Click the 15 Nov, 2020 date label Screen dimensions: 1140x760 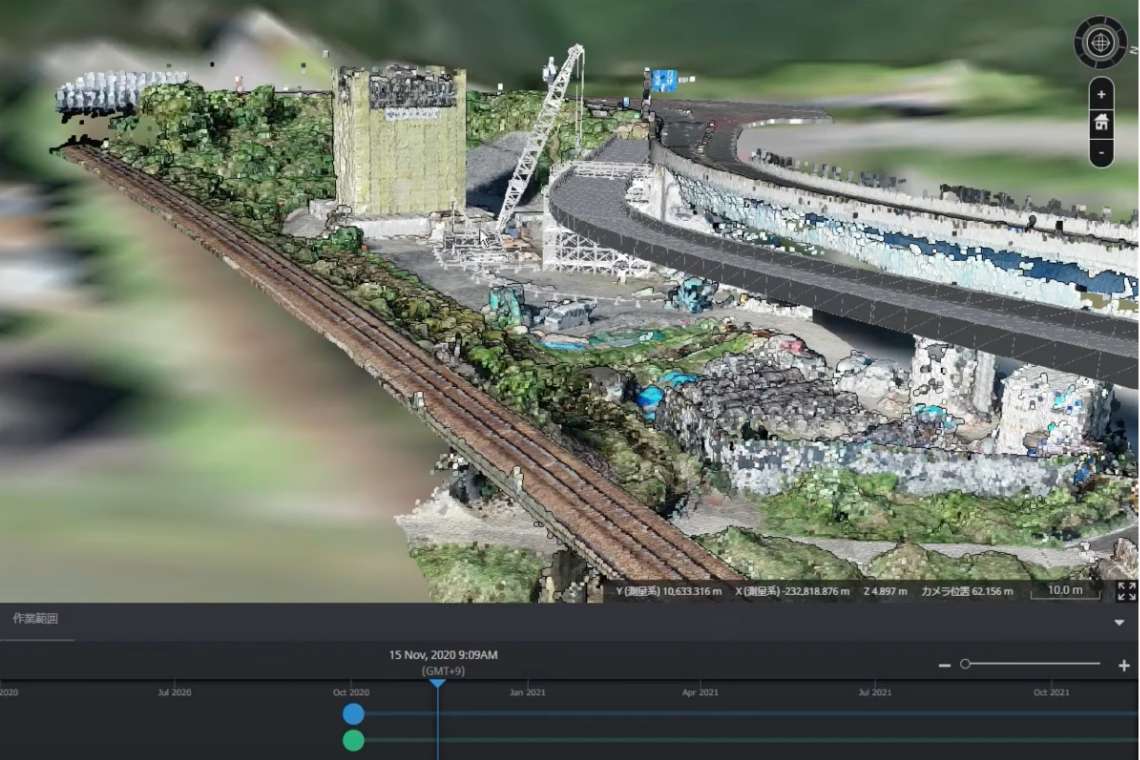click(443, 655)
